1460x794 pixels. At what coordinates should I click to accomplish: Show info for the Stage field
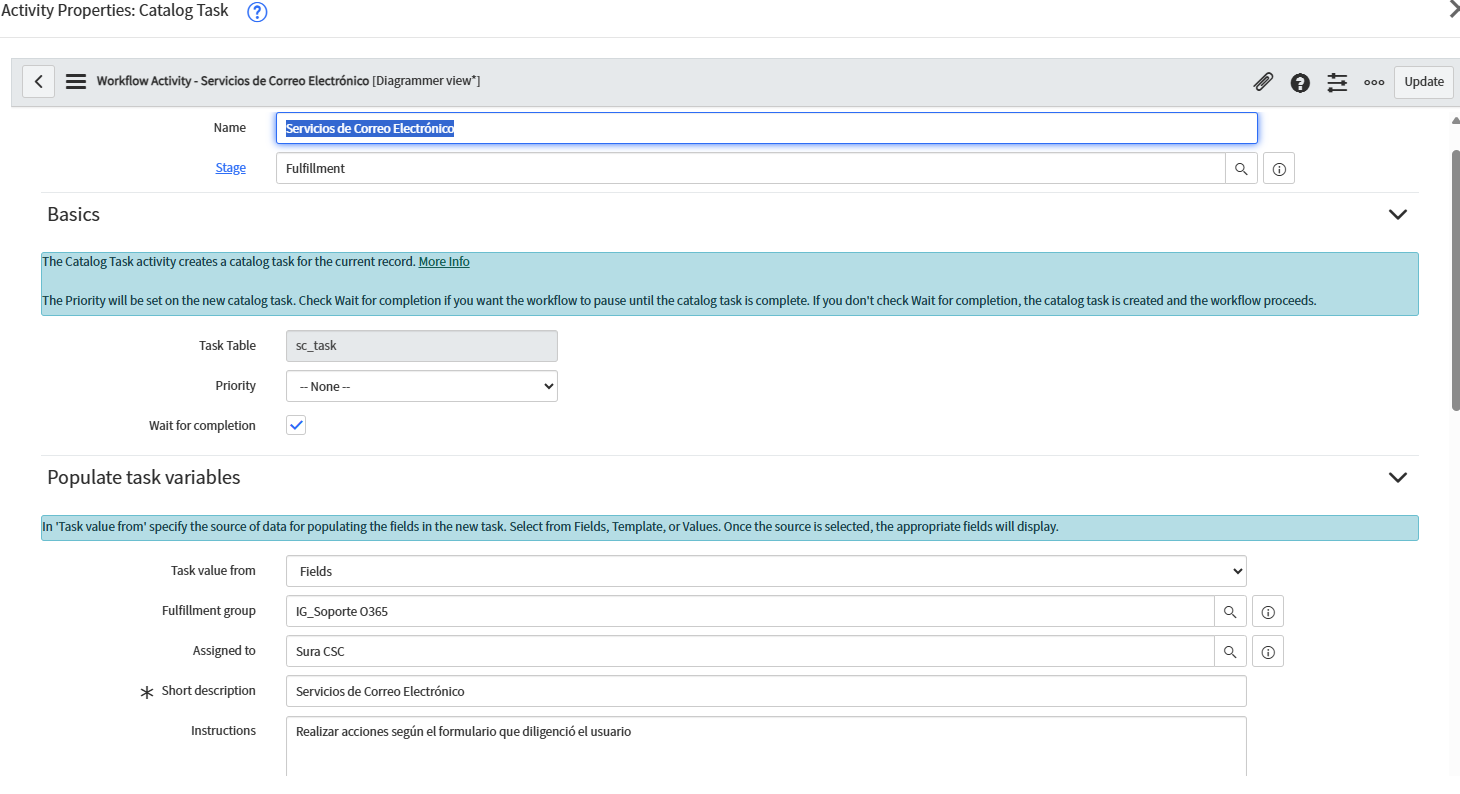1279,169
